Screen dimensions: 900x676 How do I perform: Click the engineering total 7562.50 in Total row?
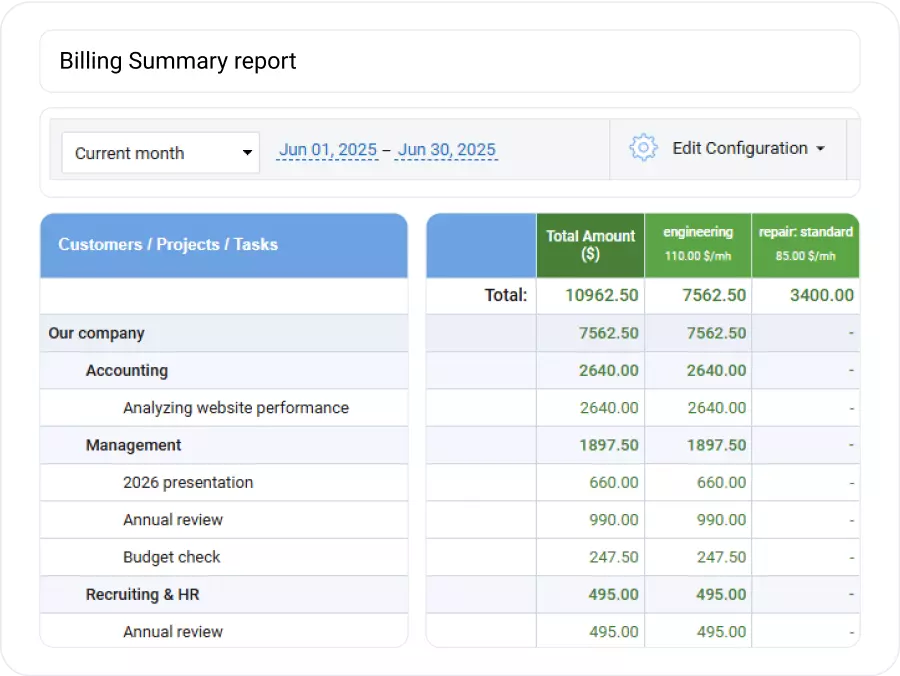[714, 295]
